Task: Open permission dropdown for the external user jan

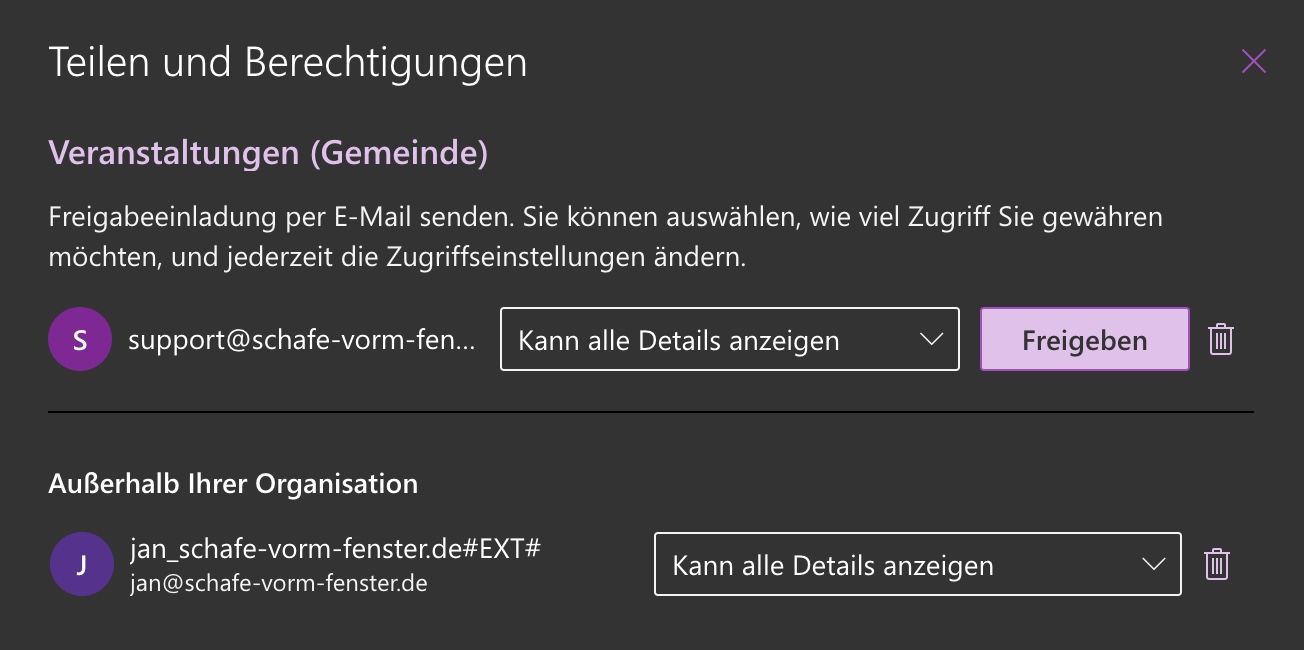Action: [918, 564]
